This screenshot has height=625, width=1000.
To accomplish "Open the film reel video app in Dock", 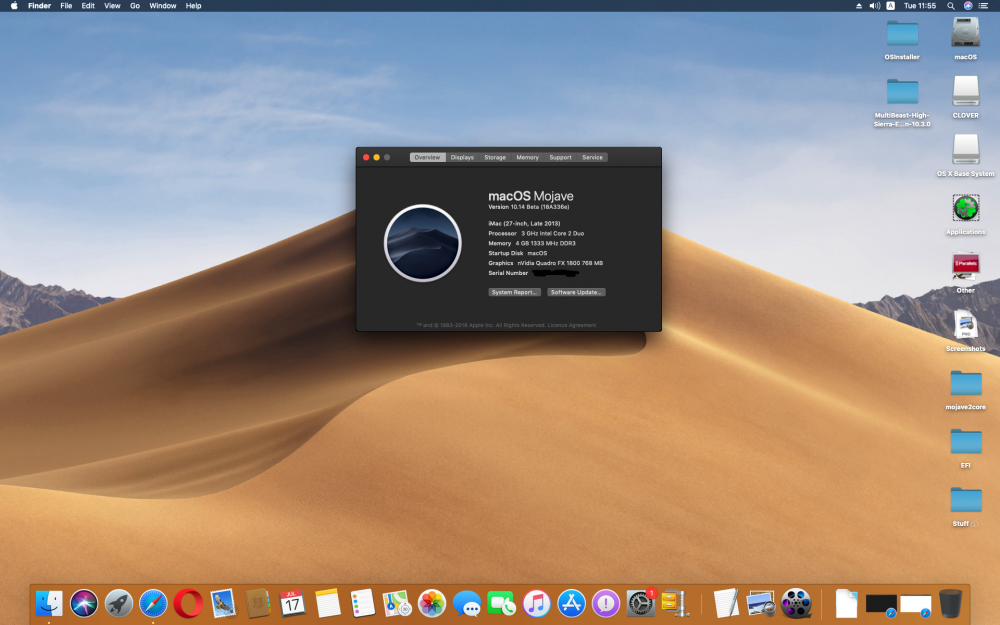I will 796,603.
